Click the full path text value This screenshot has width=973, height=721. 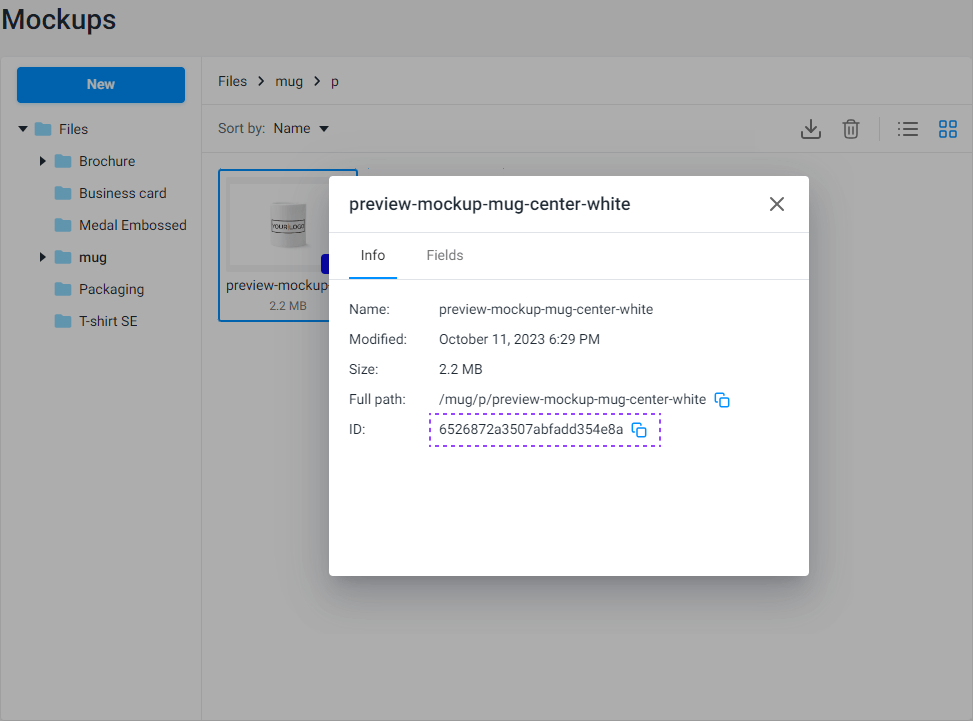572,400
